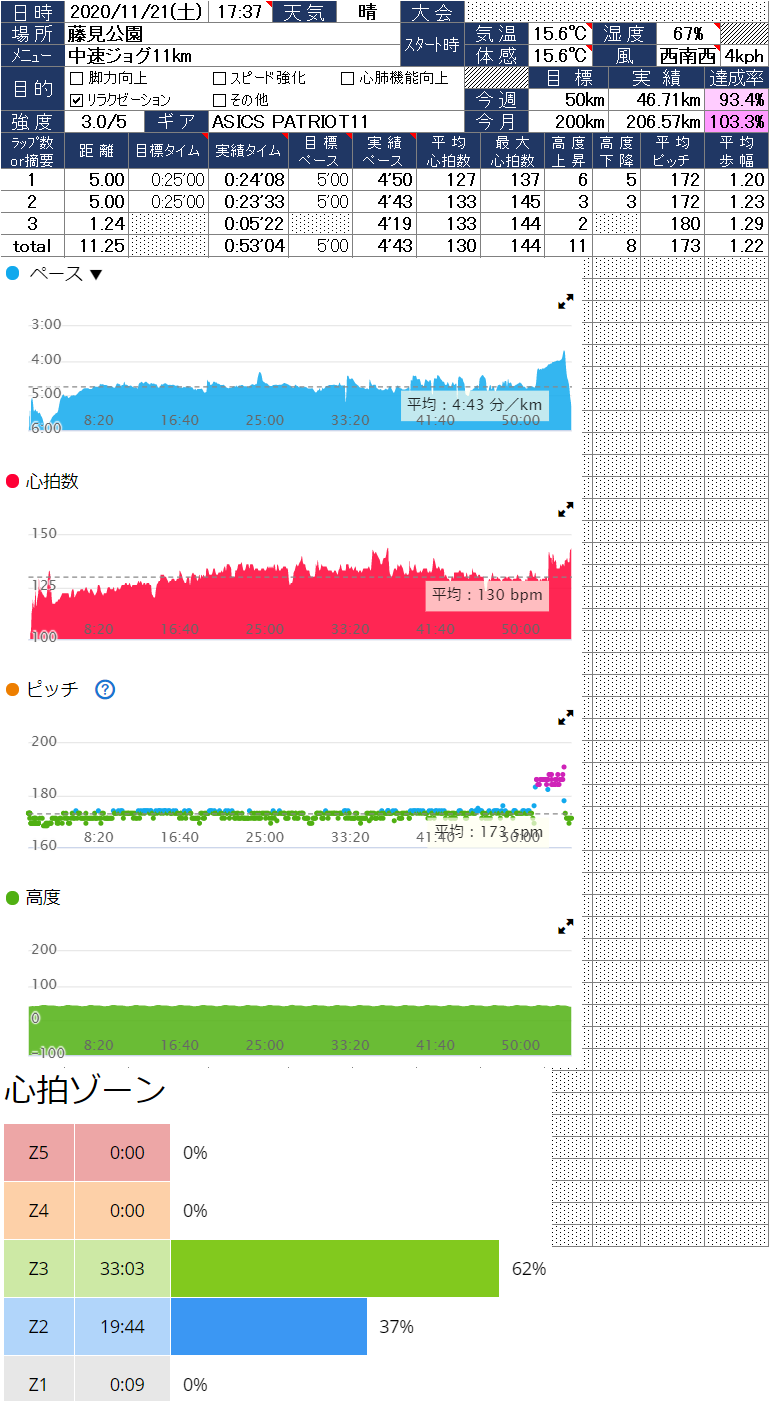Expand the altitude chart to fullscreen
Screen dimensions: 769x1401
(565, 926)
